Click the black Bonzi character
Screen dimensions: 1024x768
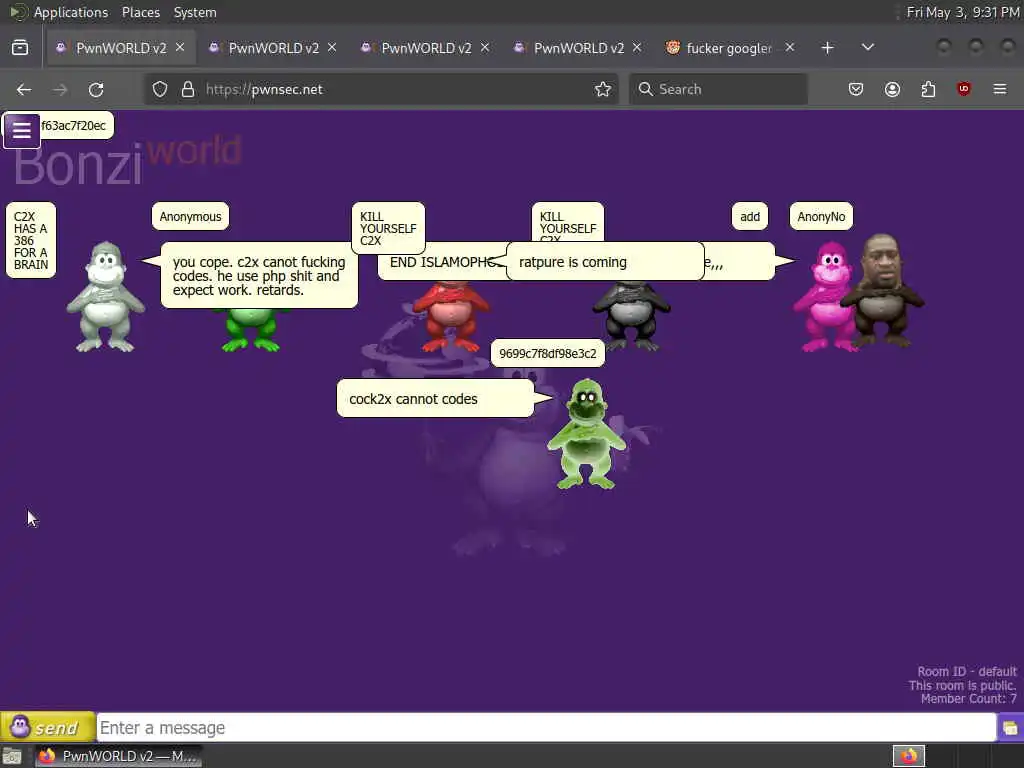pos(631,317)
